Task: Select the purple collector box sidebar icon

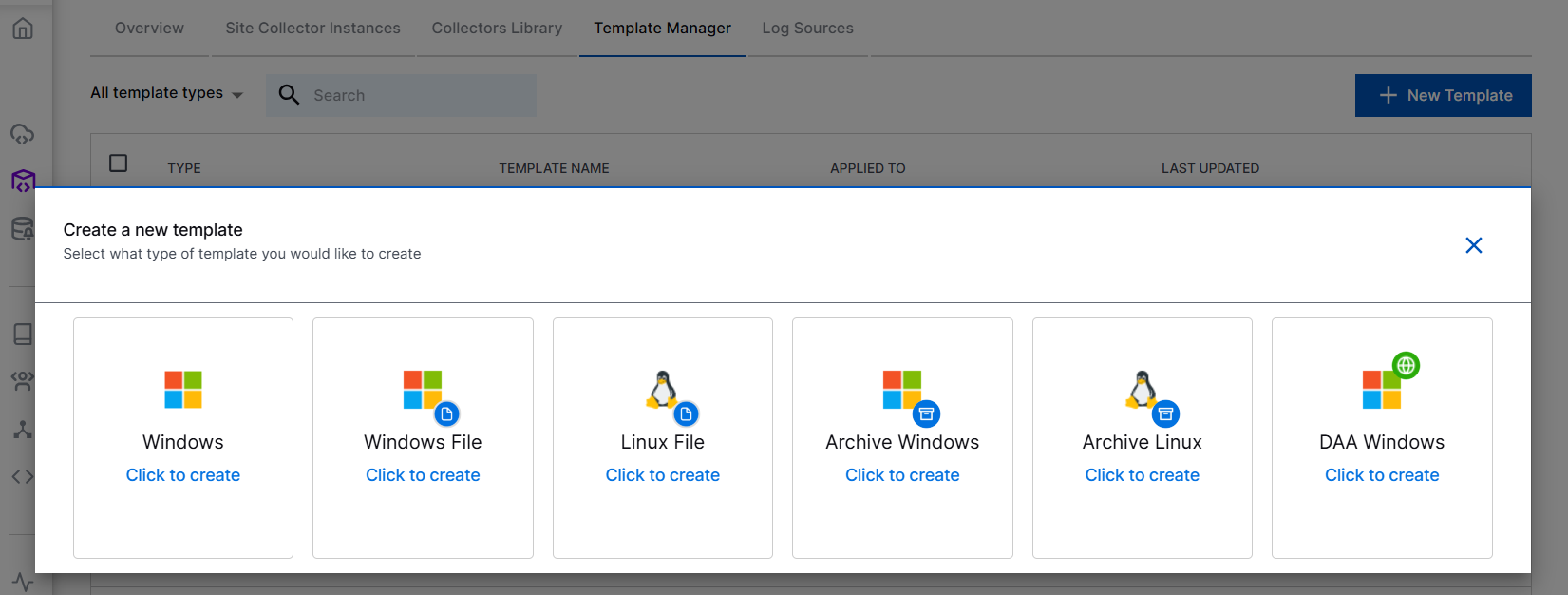Action: pyautogui.click(x=23, y=181)
